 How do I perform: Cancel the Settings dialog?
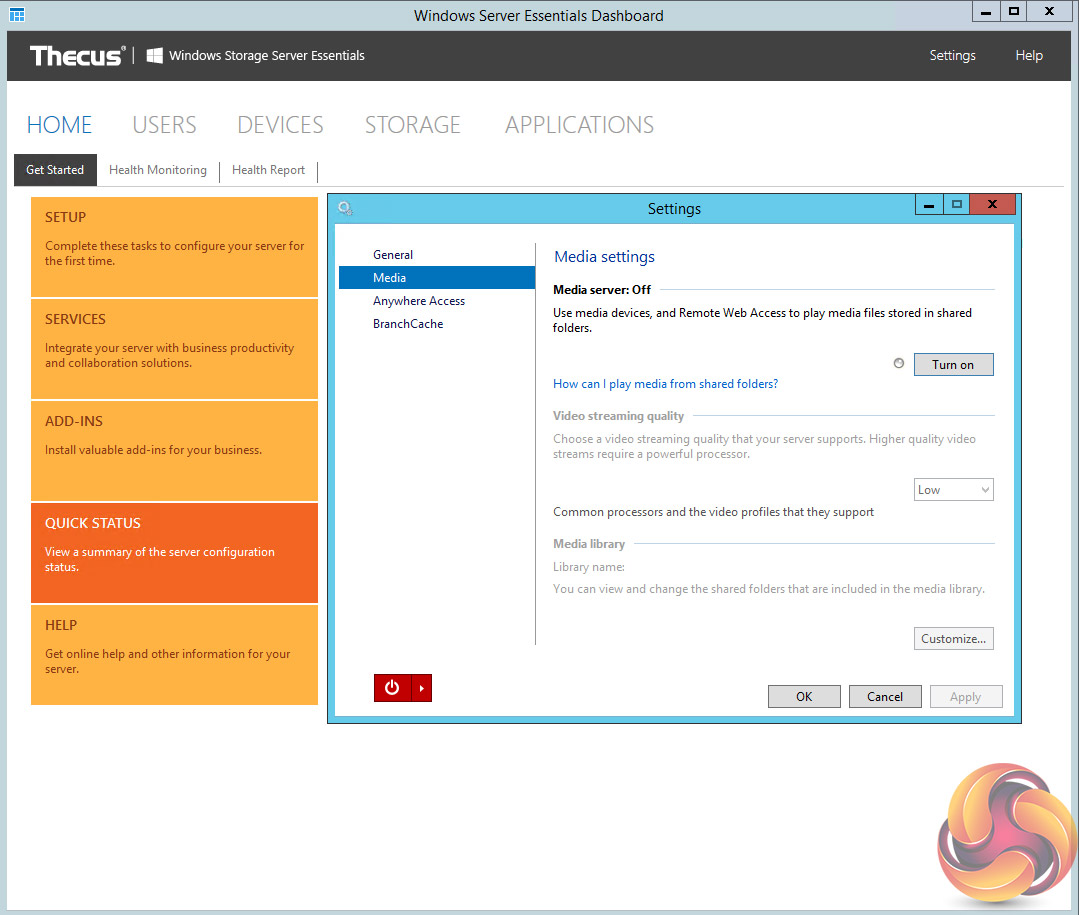click(885, 697)
